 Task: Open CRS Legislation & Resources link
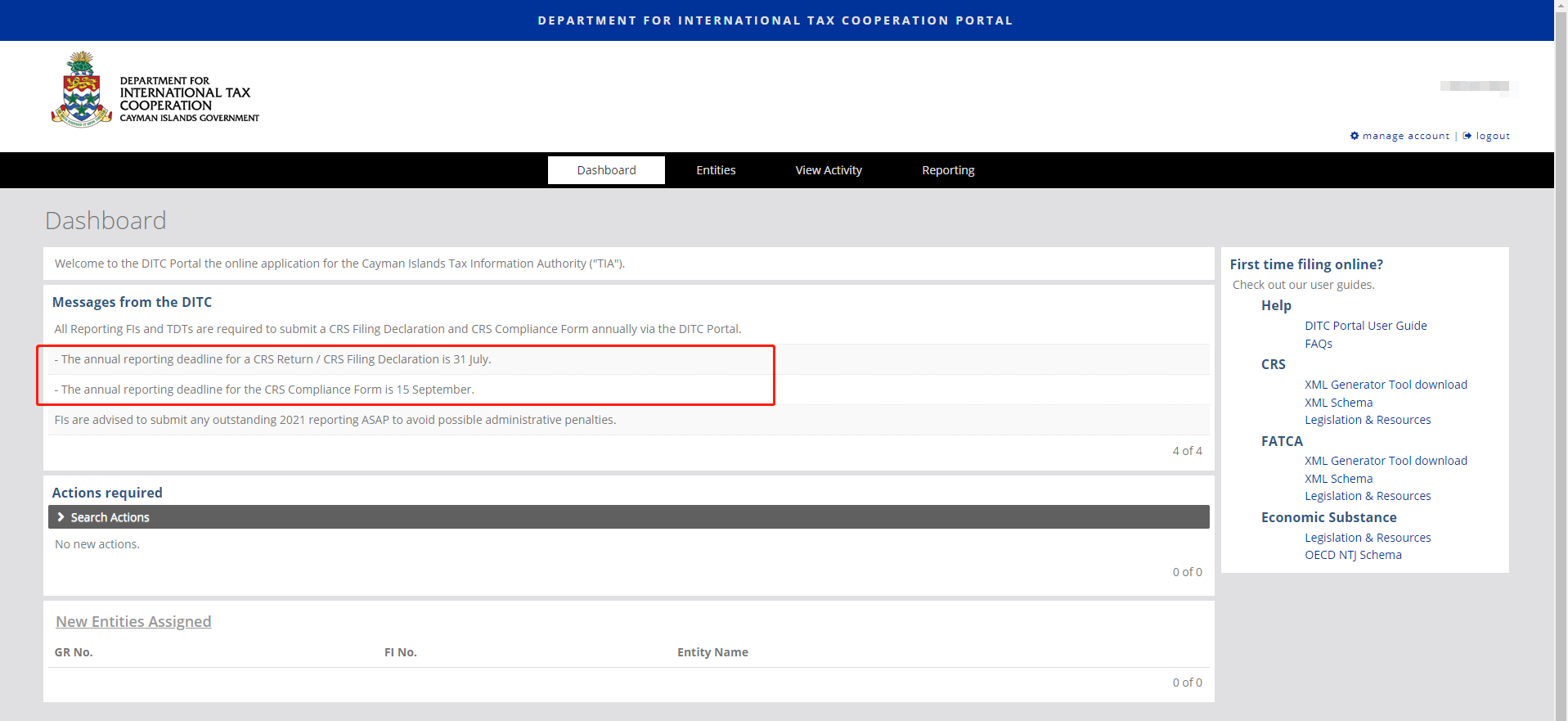click(x=1368, y=420)
